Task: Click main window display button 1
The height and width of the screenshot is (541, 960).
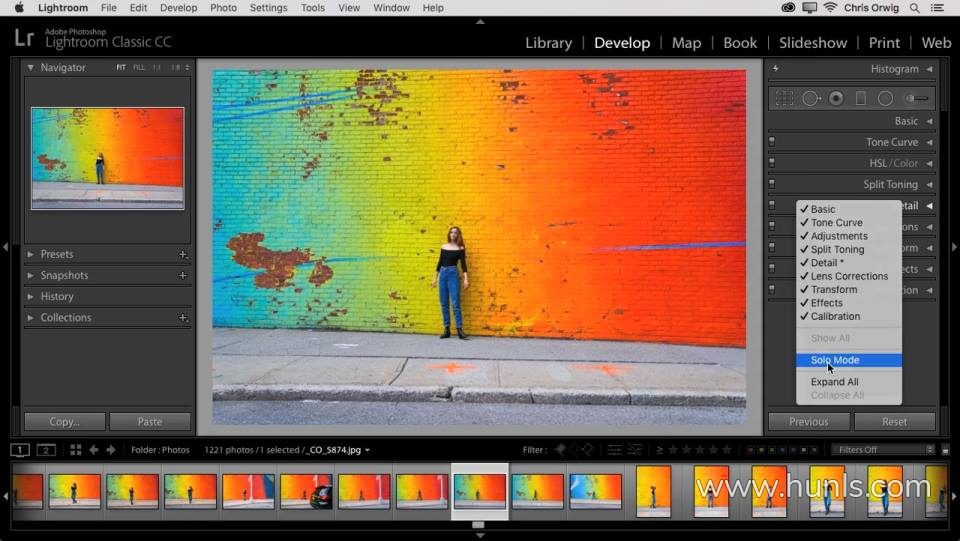Action: tap(20, 450)
